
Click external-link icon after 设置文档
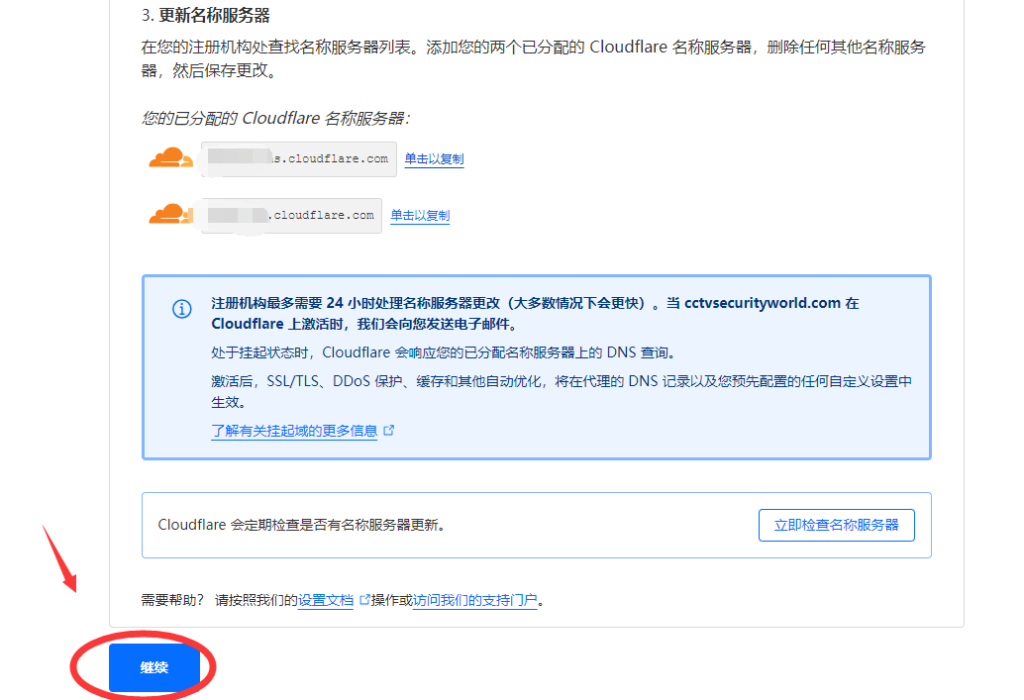(364, 599)
